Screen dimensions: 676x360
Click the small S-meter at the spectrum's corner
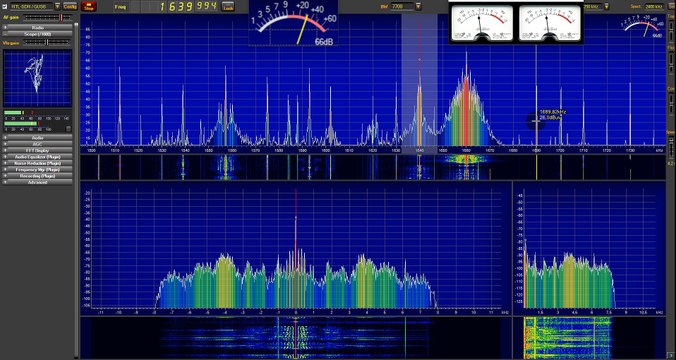(x=644, y=27)
